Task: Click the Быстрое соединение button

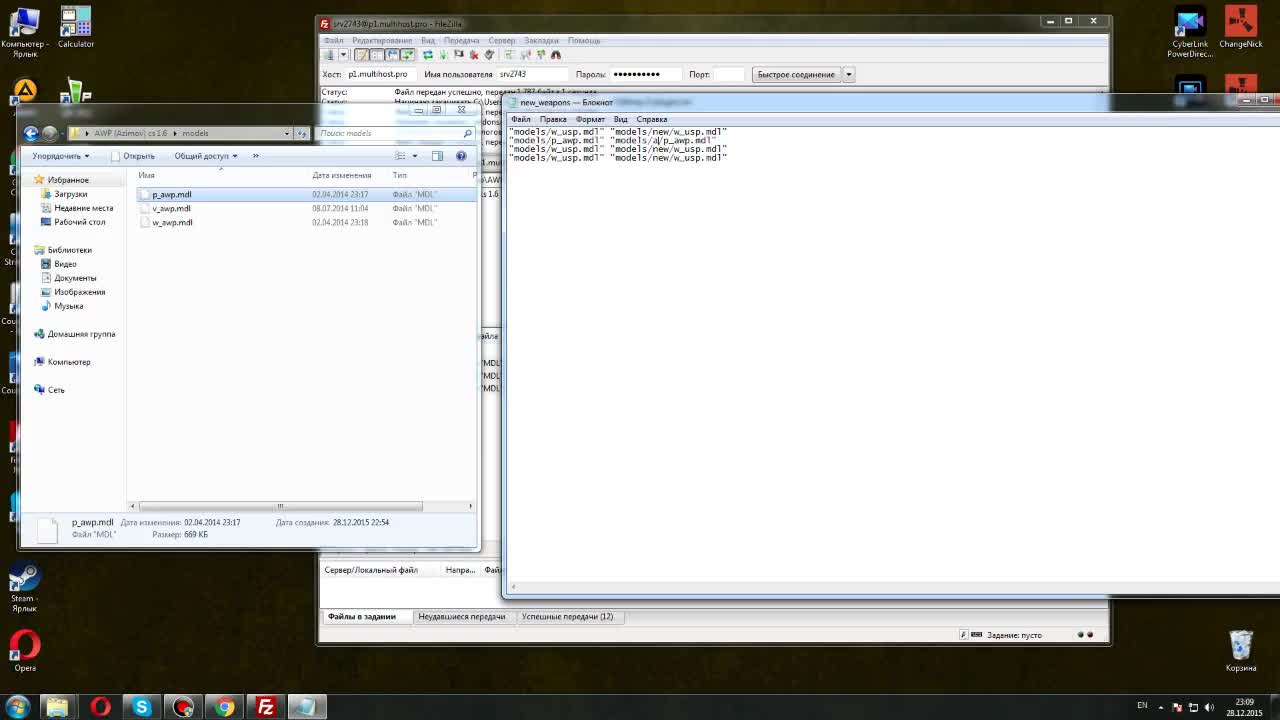Action: pos(796,75)
